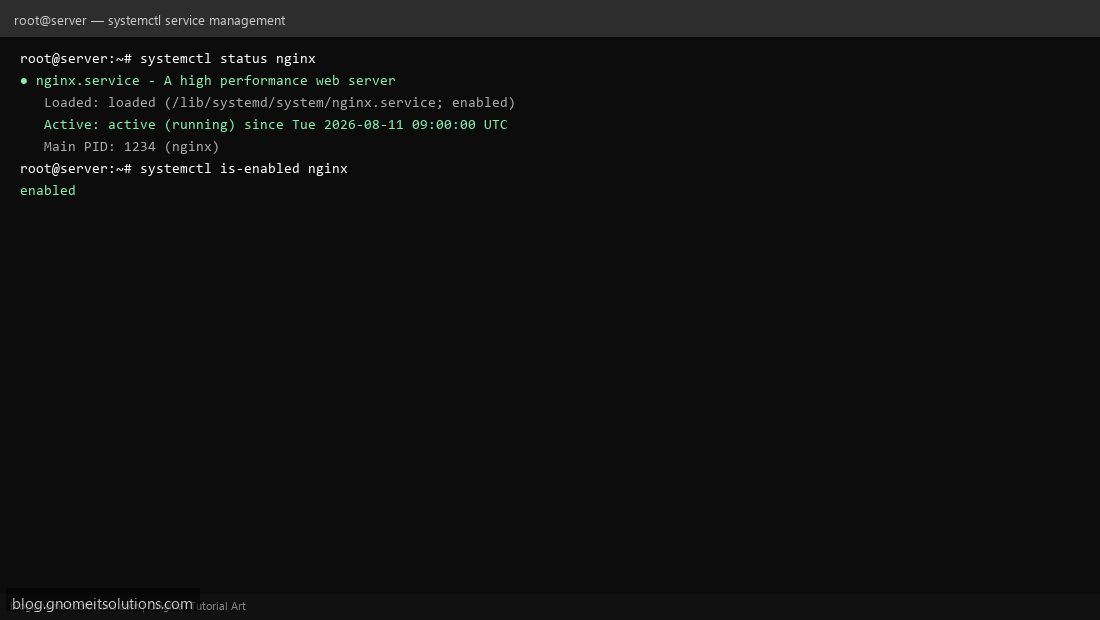Click the prompt before 'systemctl status nginx'
Image resolution: width=1100 pixels, height=620 pixels.
tap(76, 58)
